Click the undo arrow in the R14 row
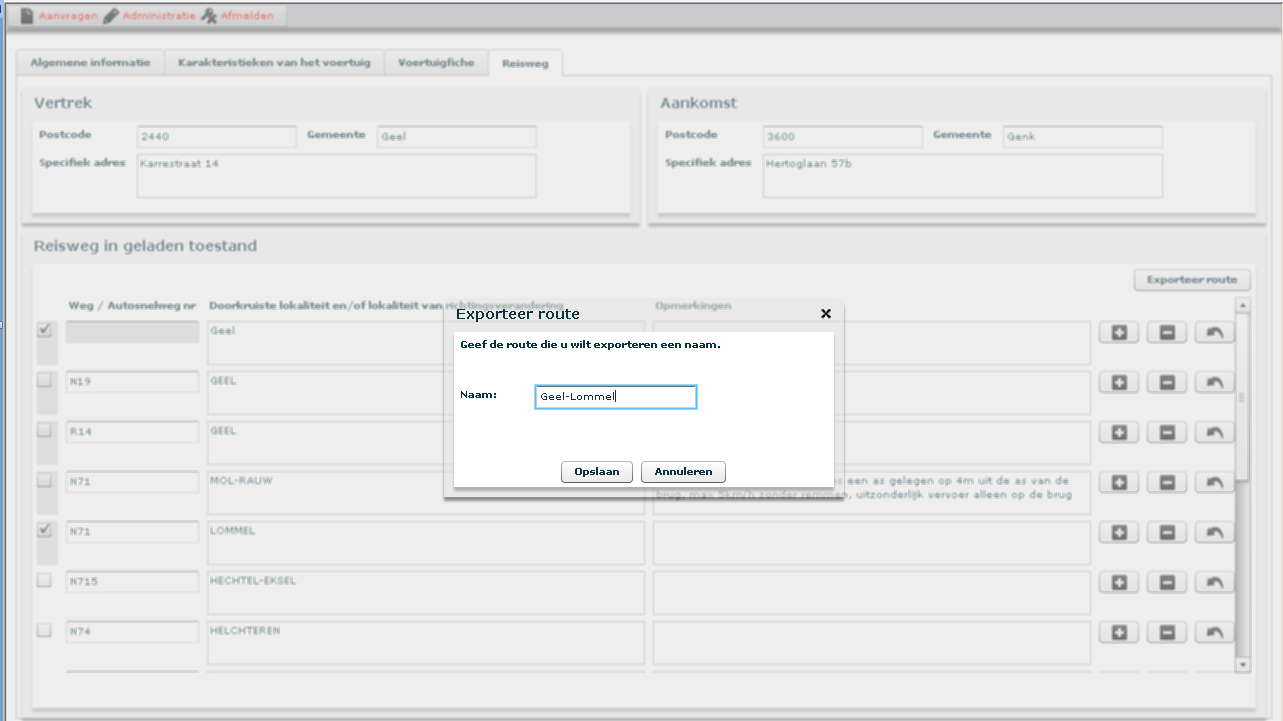1283x721 pixels. pyautogui.click(x=1215, y=432)
